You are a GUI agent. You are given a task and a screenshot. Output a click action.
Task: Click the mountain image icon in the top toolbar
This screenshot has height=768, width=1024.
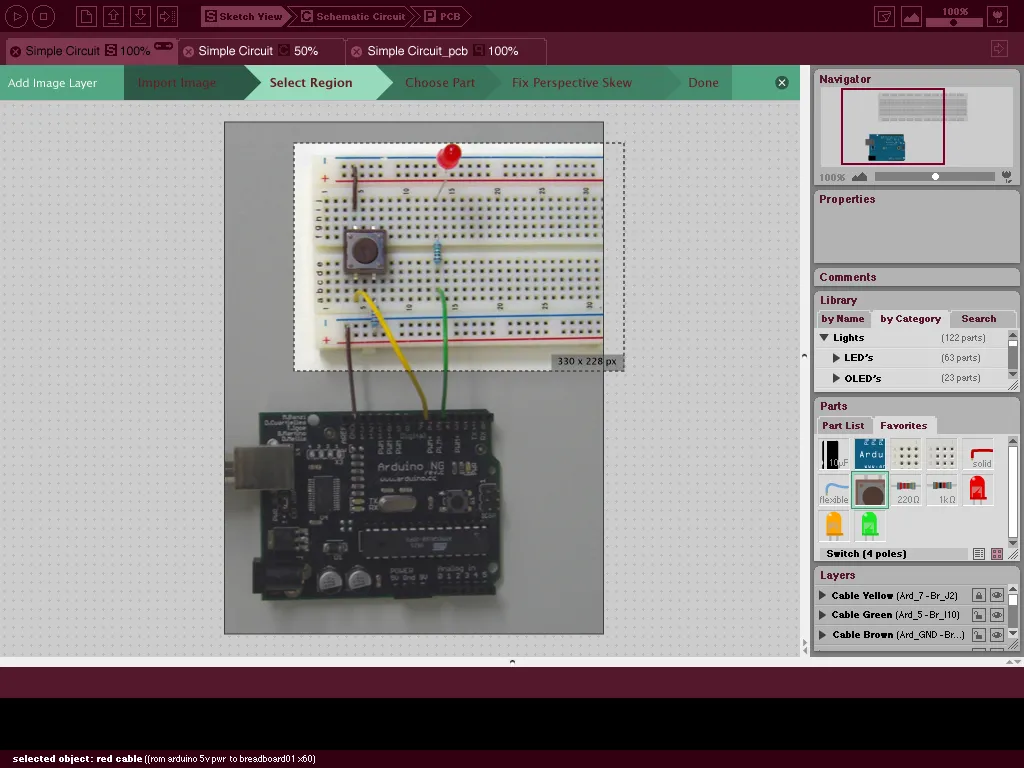pos(911,17)
